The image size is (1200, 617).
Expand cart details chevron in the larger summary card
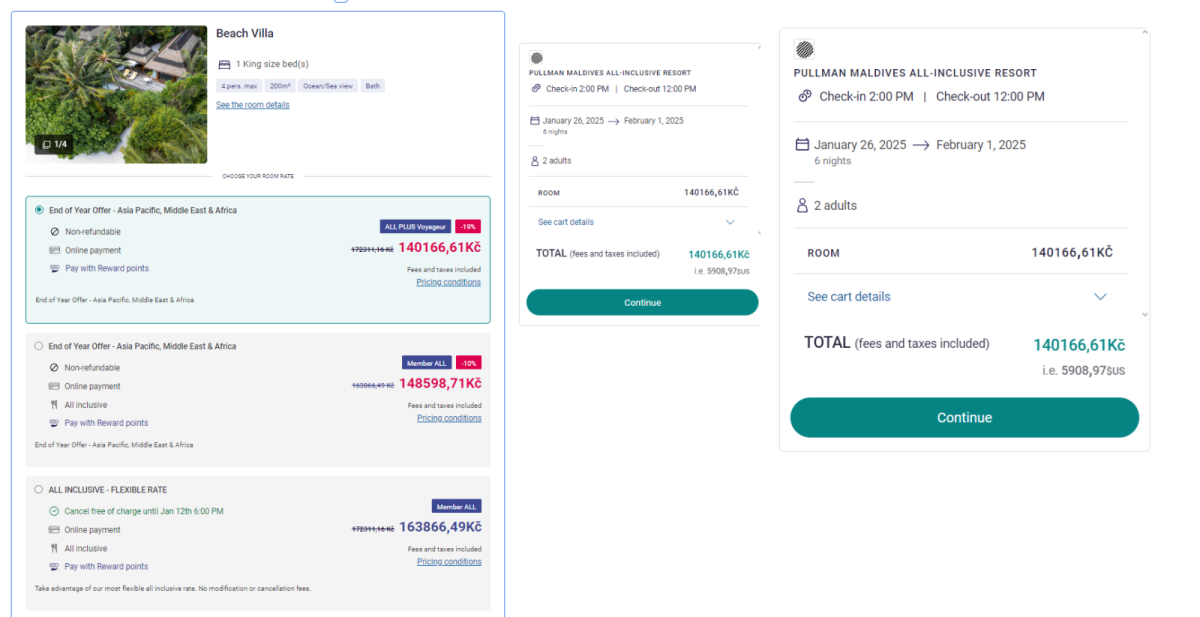pos(1100,297)
